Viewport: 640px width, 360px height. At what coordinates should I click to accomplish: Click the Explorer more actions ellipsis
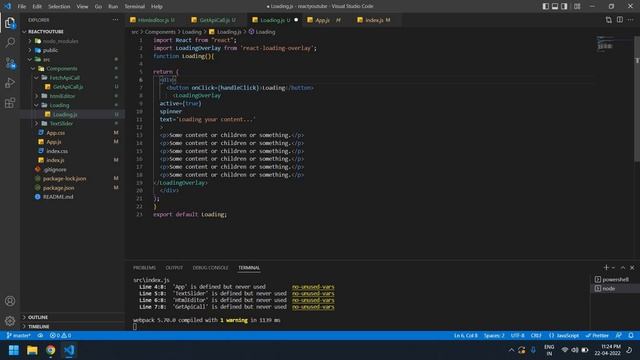point(116,20)
